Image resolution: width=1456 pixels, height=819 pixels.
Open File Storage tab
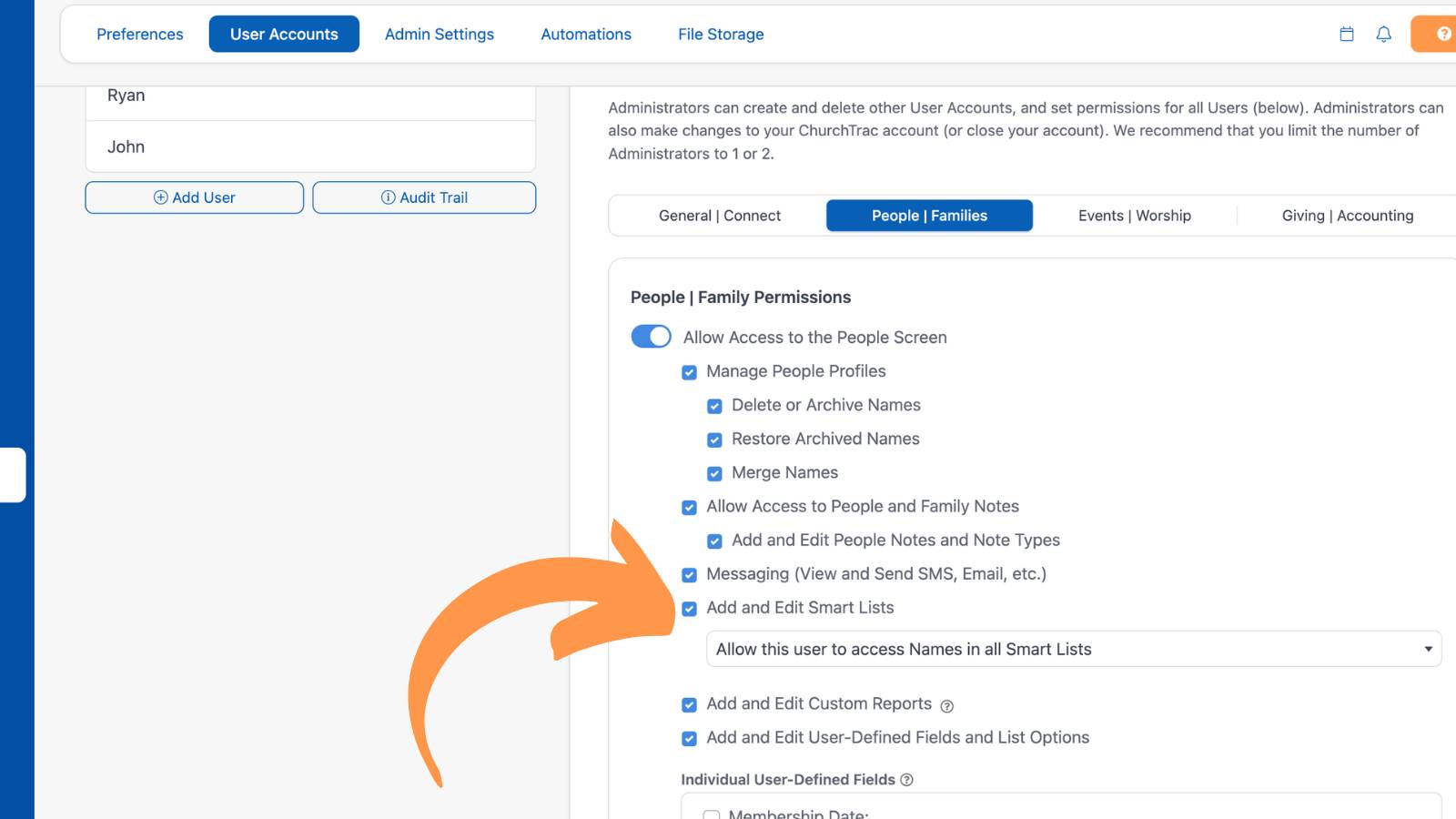tap(721, 34)
